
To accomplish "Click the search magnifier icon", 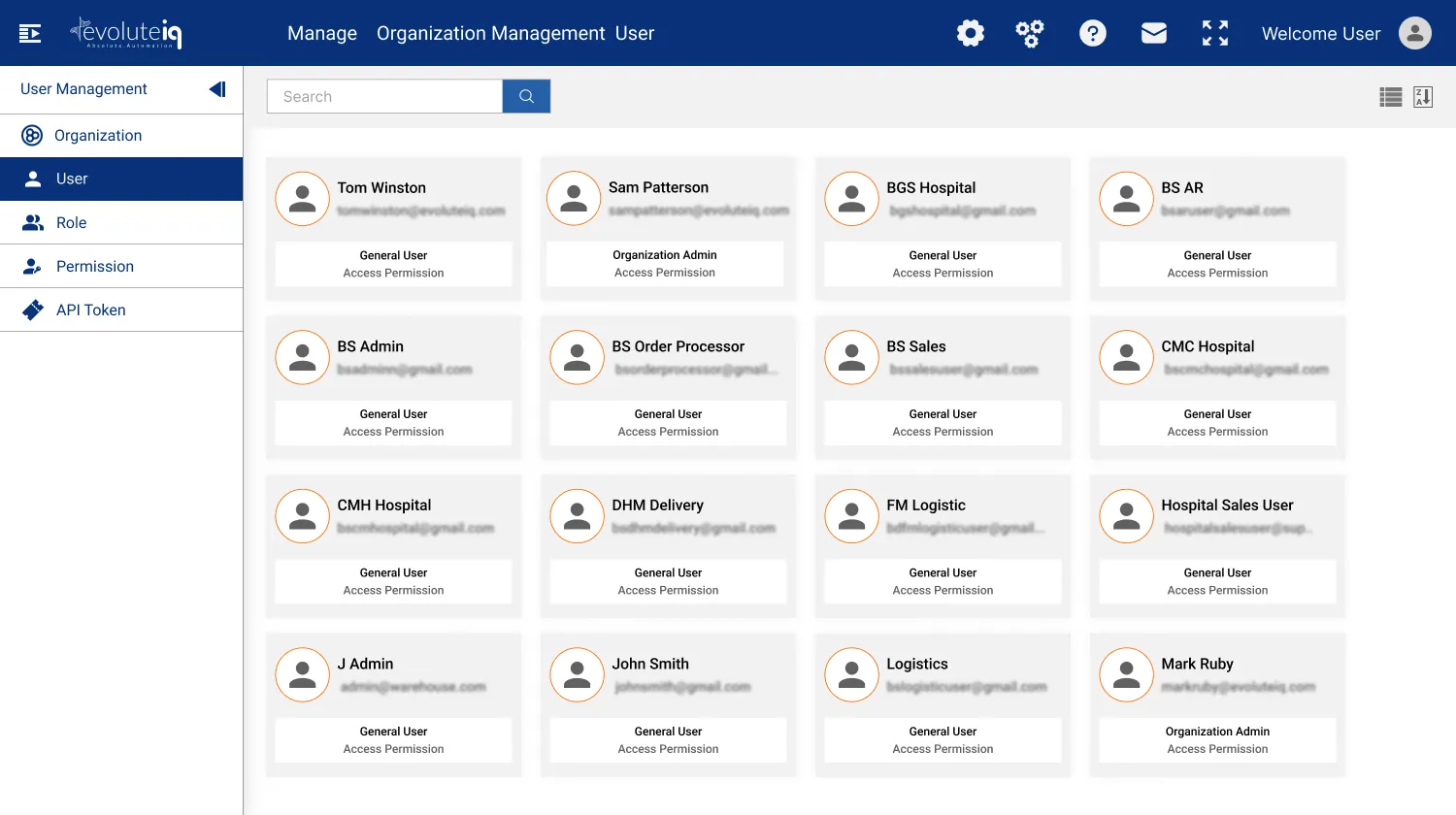I will point(526,96).
